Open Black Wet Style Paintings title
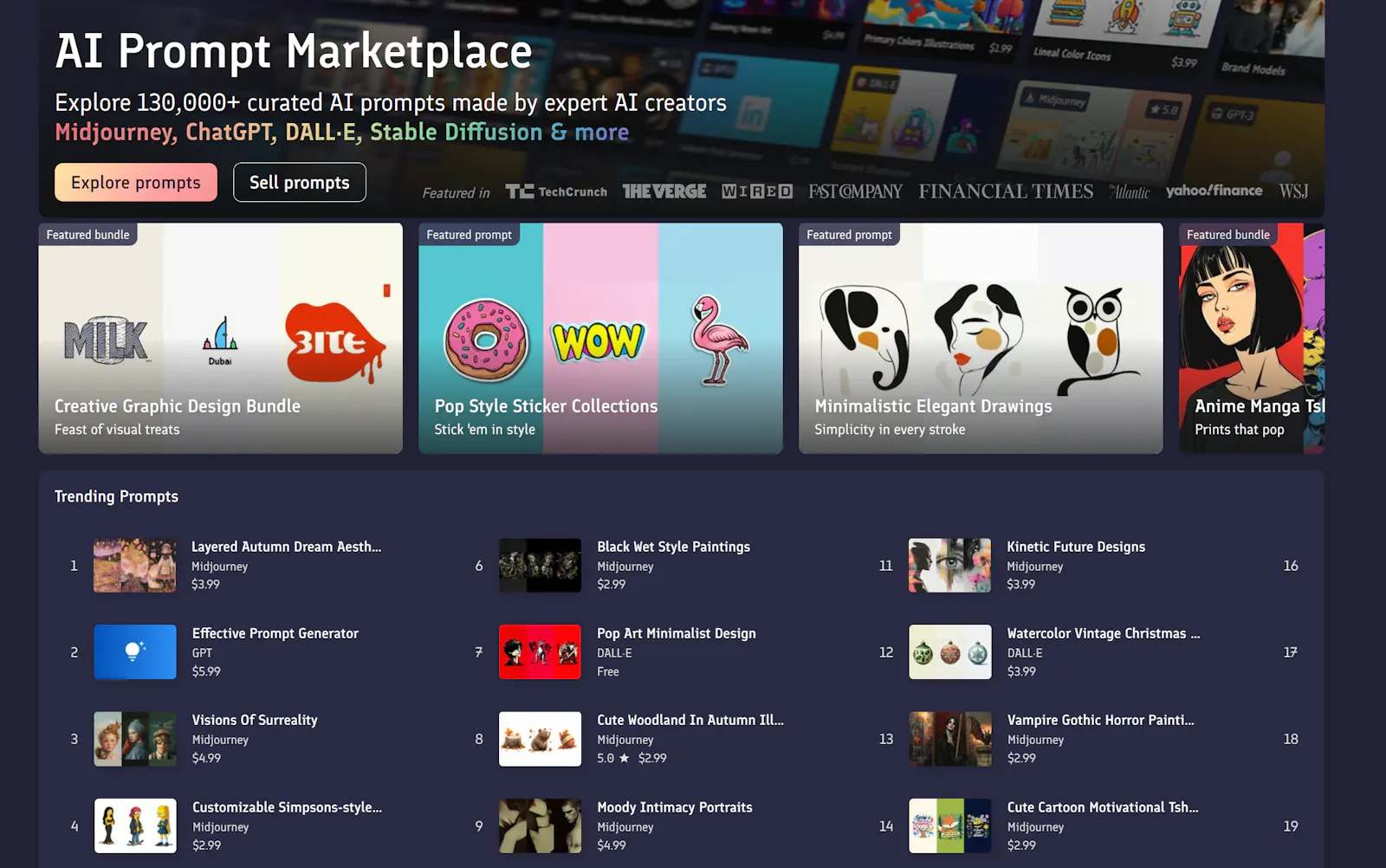Image resolution: width=1386 pixels, height=868 pixels. [x=673, y=547]
